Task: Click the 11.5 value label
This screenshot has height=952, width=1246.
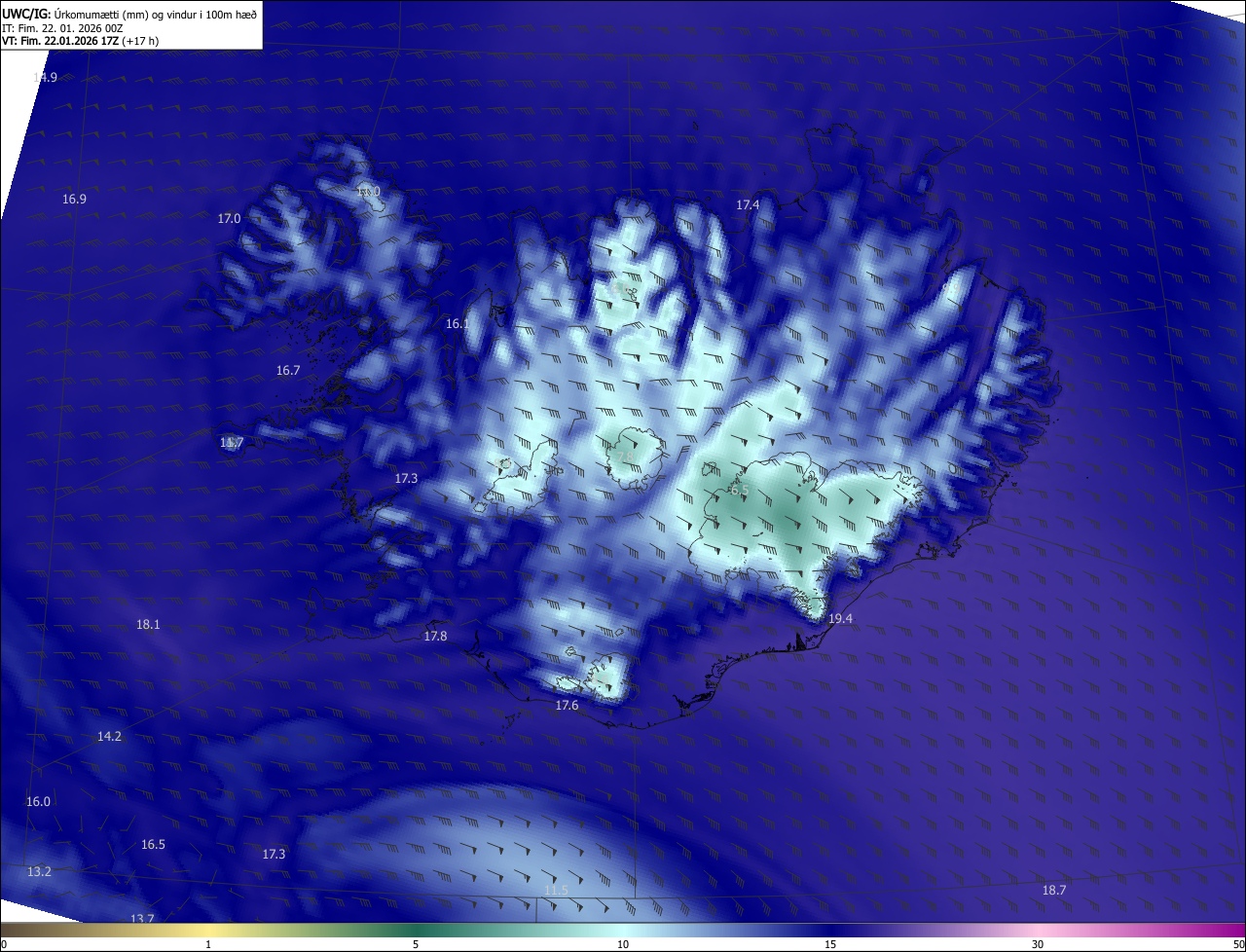Action: pos(556,890)
